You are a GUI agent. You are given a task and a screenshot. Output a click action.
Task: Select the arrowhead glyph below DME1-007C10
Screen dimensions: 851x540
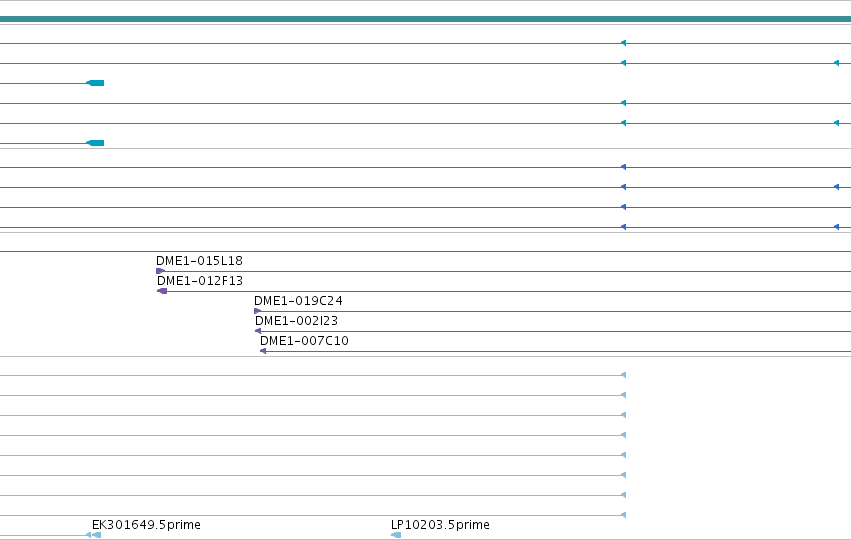pos(263,351)
